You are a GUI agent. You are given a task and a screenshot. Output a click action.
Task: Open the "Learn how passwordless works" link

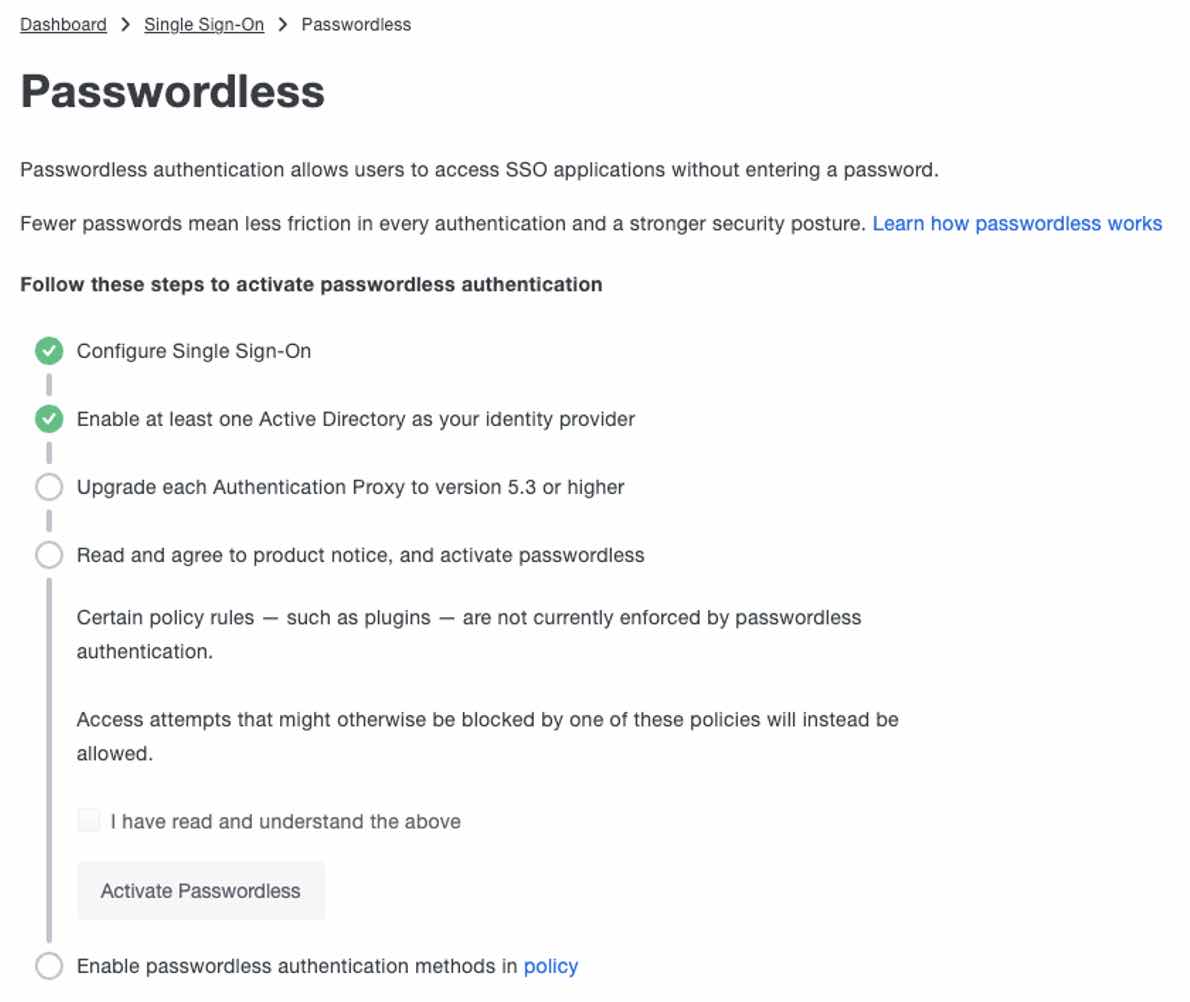coord(1016,223)
